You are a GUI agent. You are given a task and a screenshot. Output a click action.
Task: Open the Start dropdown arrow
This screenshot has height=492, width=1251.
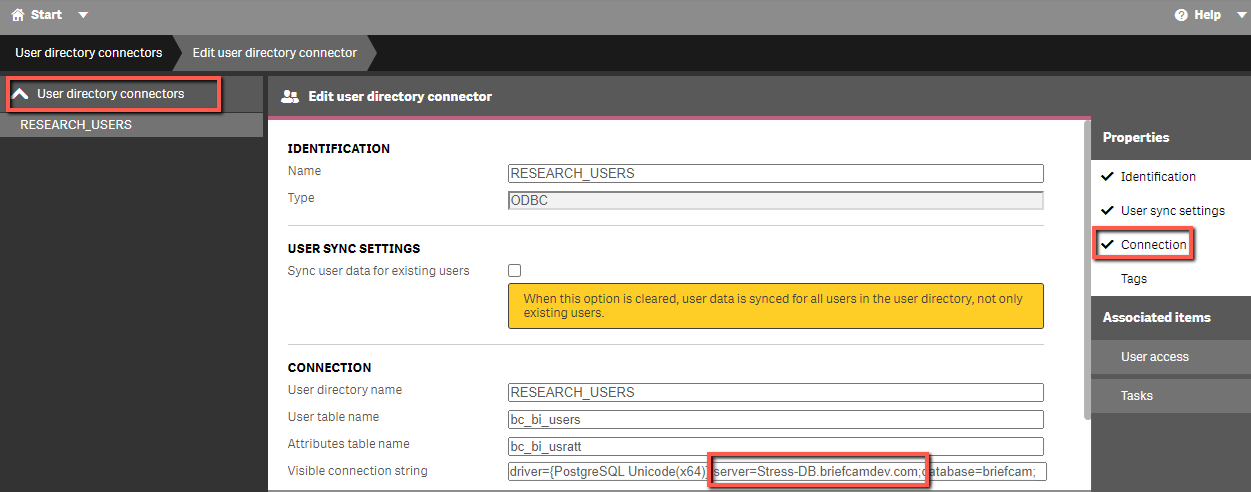(x=82, y=16)
